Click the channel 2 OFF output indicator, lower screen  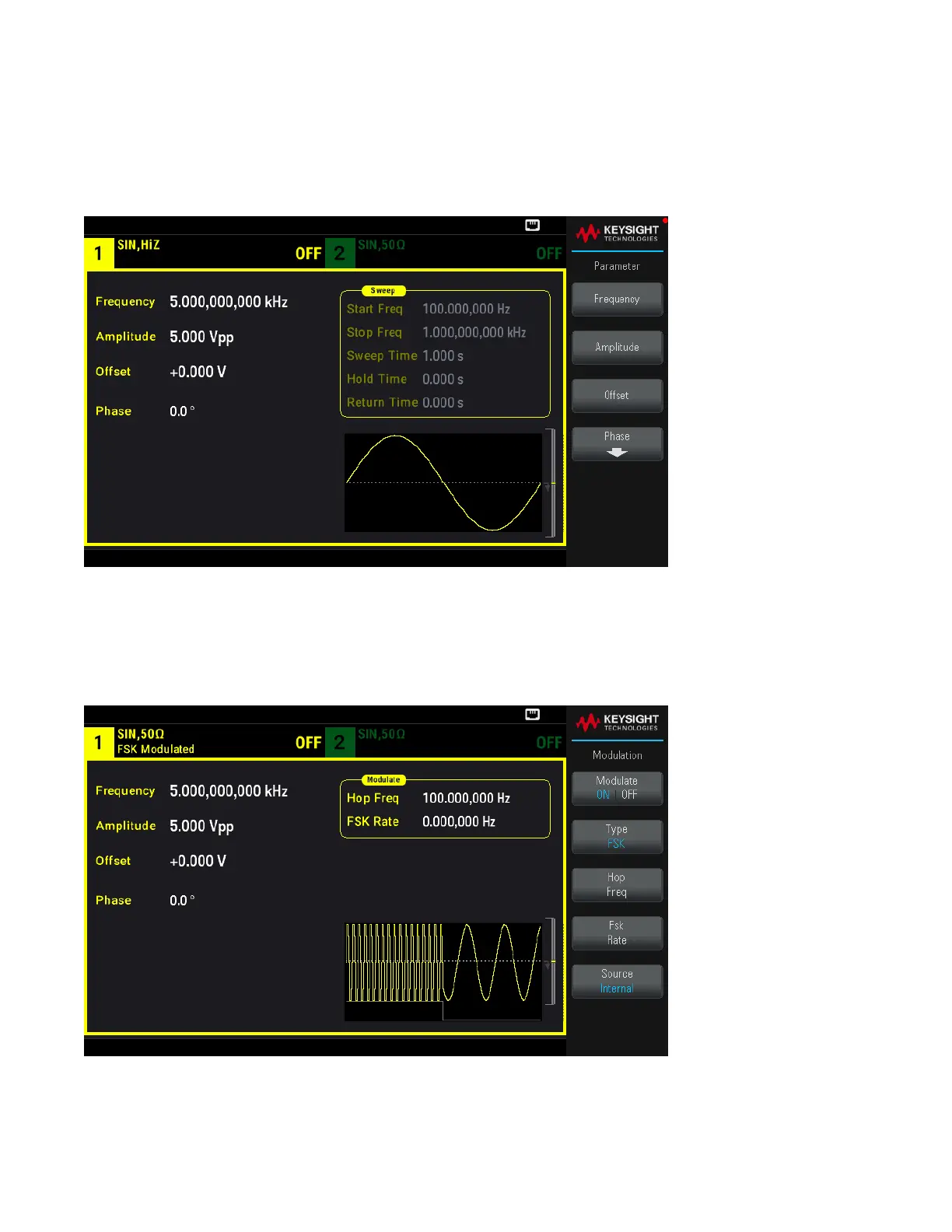(549, 744)
